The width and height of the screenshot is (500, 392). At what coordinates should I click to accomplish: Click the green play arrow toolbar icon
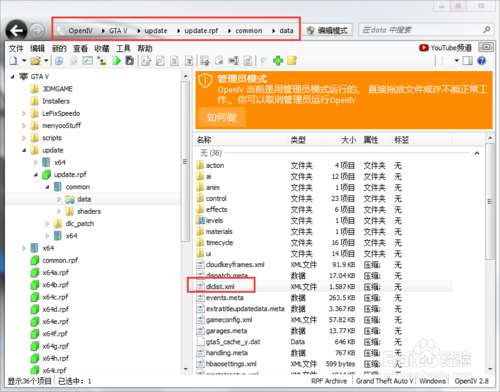click(116, 61)
